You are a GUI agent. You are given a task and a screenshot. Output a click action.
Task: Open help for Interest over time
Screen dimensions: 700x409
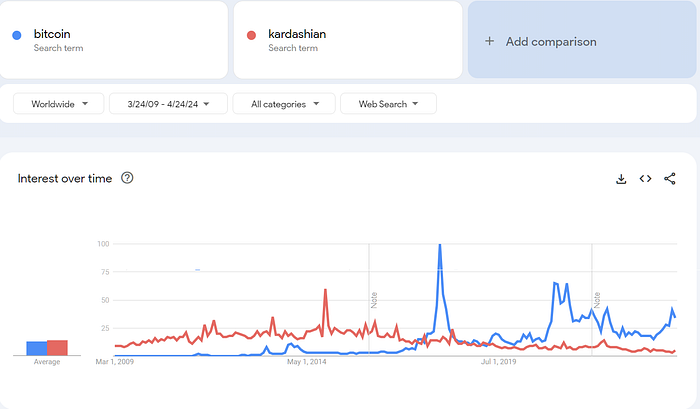click(127, 179)
